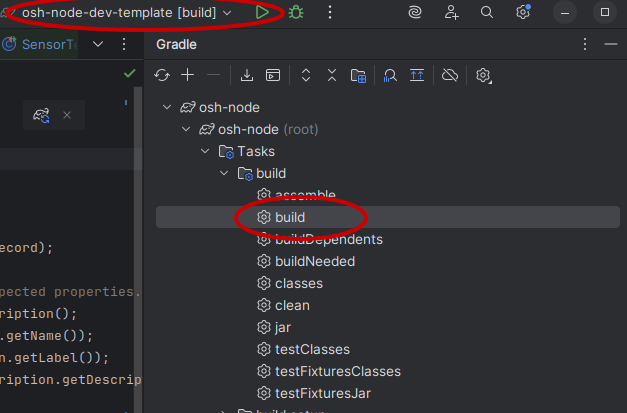This screenshot has height=413, width=627.
Task: Toggle show task groups icon
Action: click(358, 75)
